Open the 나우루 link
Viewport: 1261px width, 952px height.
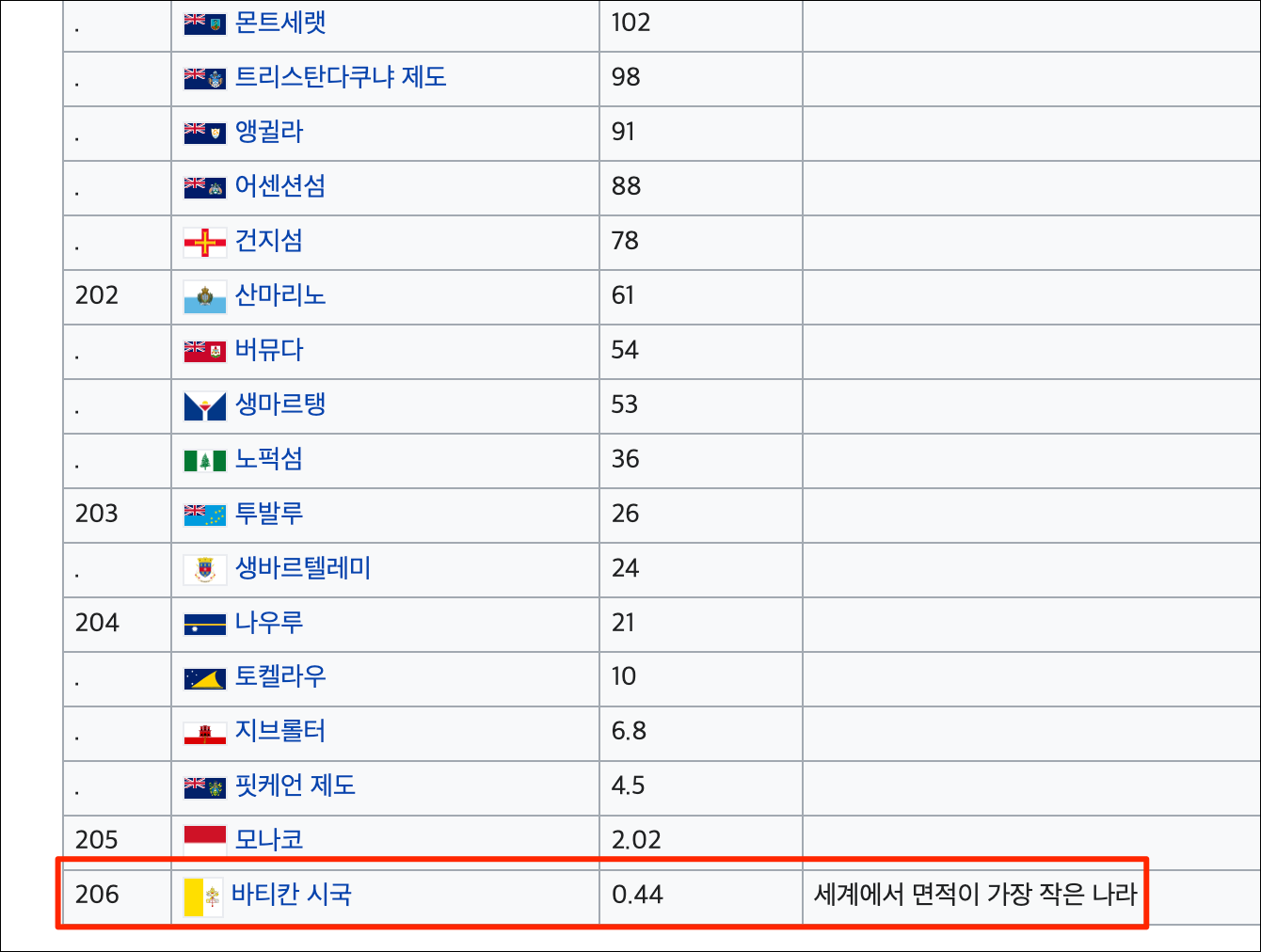(x=269, y=623)
